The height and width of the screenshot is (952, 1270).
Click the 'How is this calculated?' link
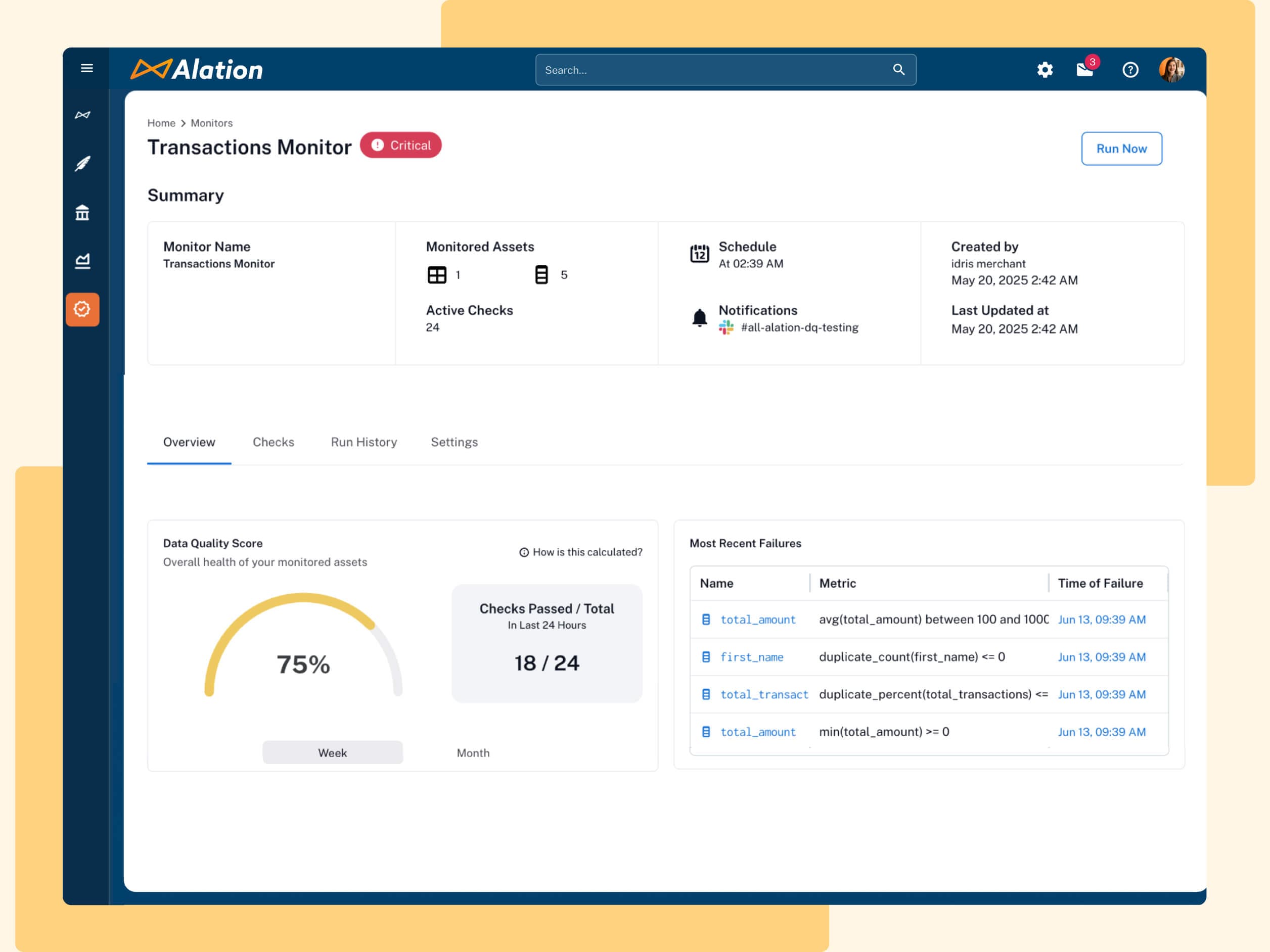point(580,551)
